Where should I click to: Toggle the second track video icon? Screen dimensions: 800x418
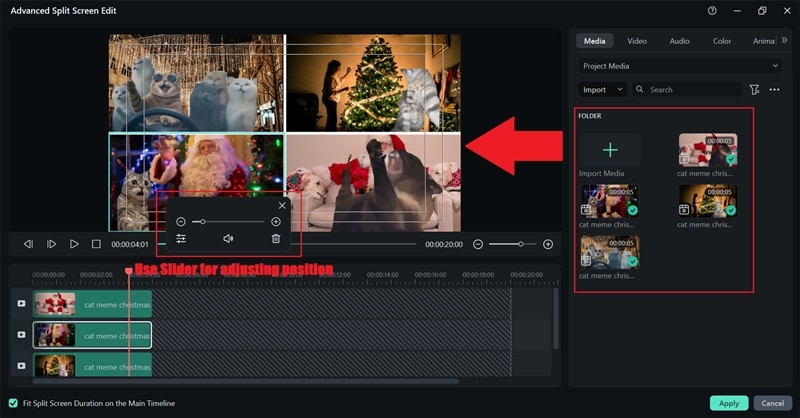(21, 335)
